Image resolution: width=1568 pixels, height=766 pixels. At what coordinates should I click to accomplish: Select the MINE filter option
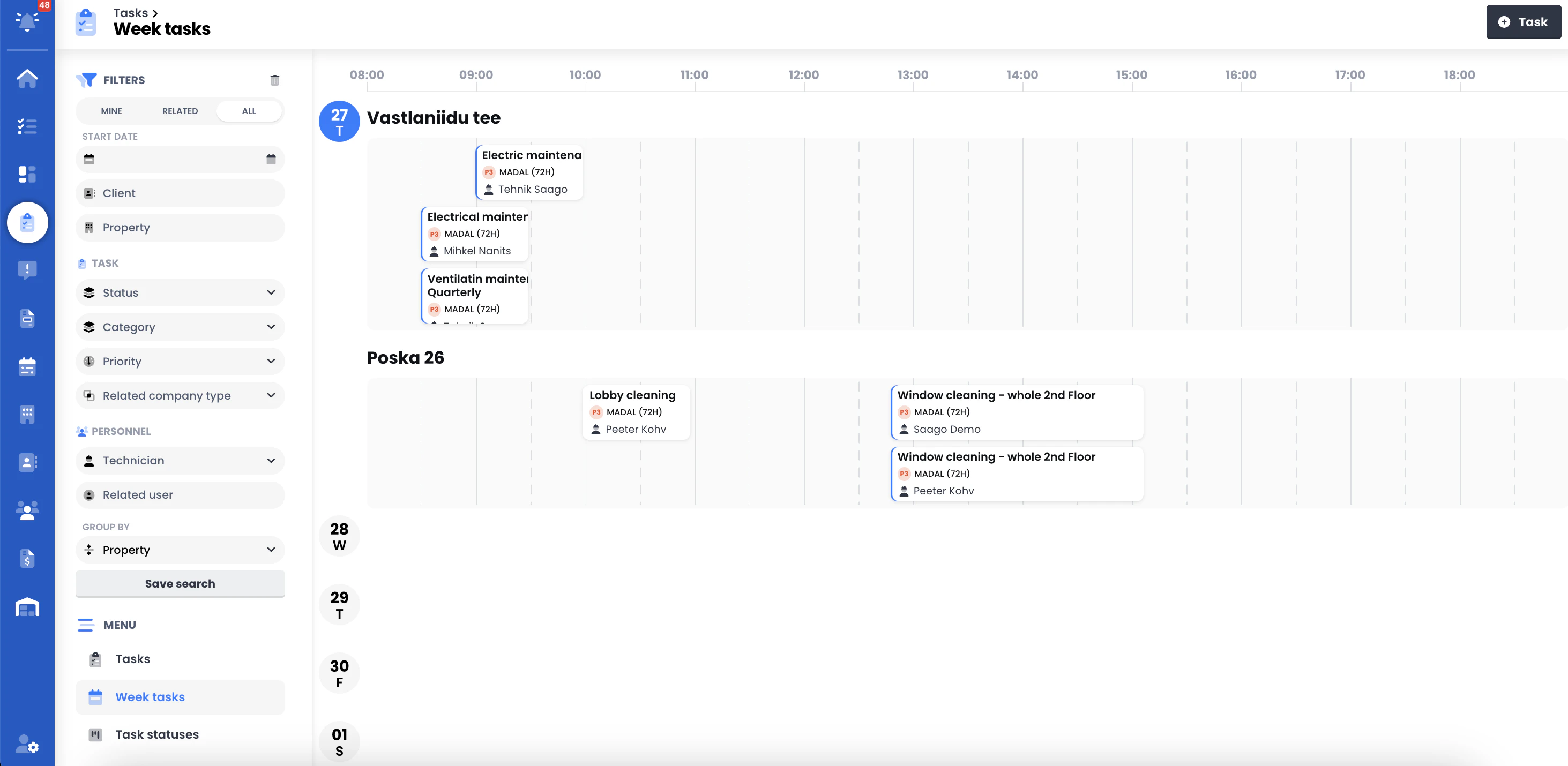pos(111,111)
